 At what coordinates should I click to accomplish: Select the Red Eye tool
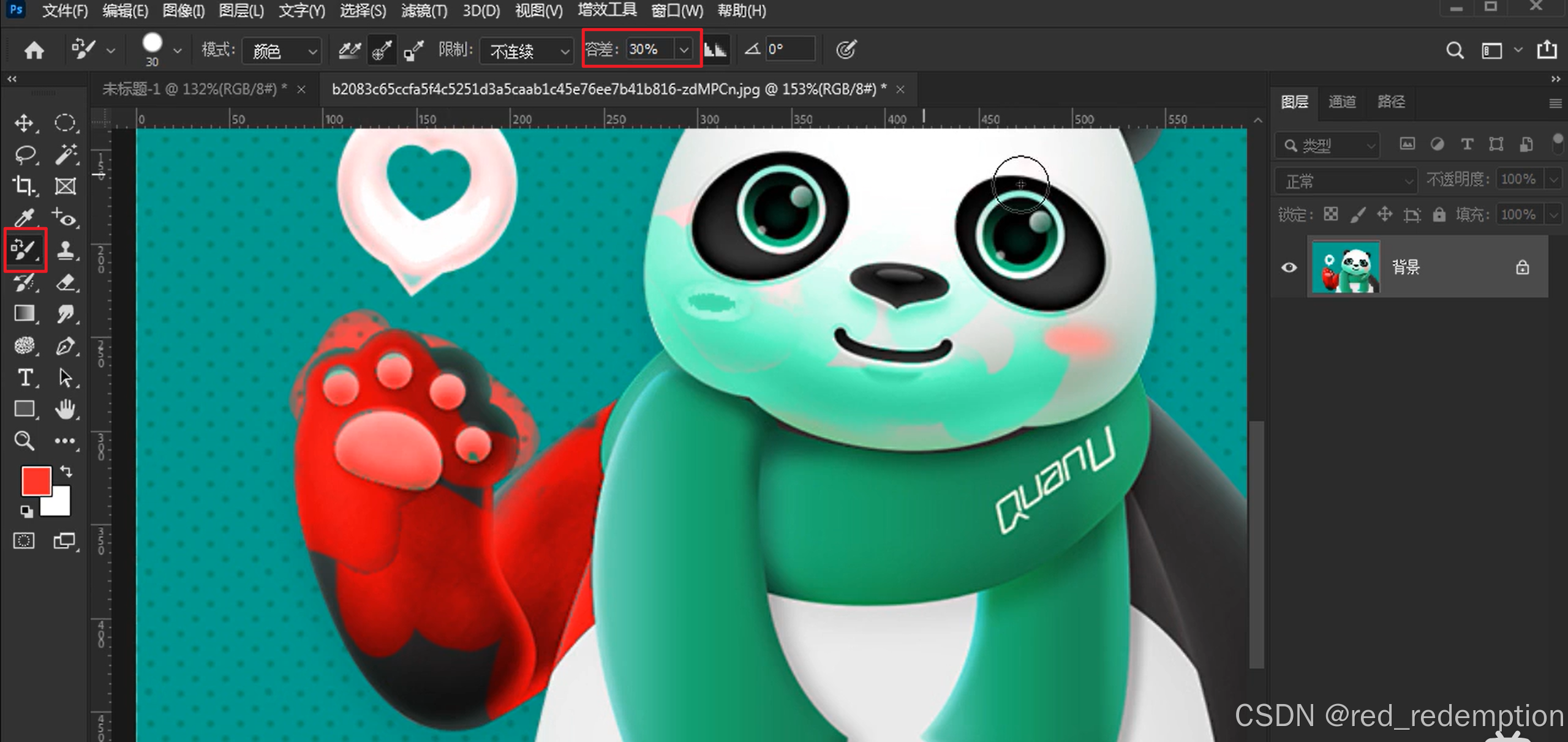(65, 218)
